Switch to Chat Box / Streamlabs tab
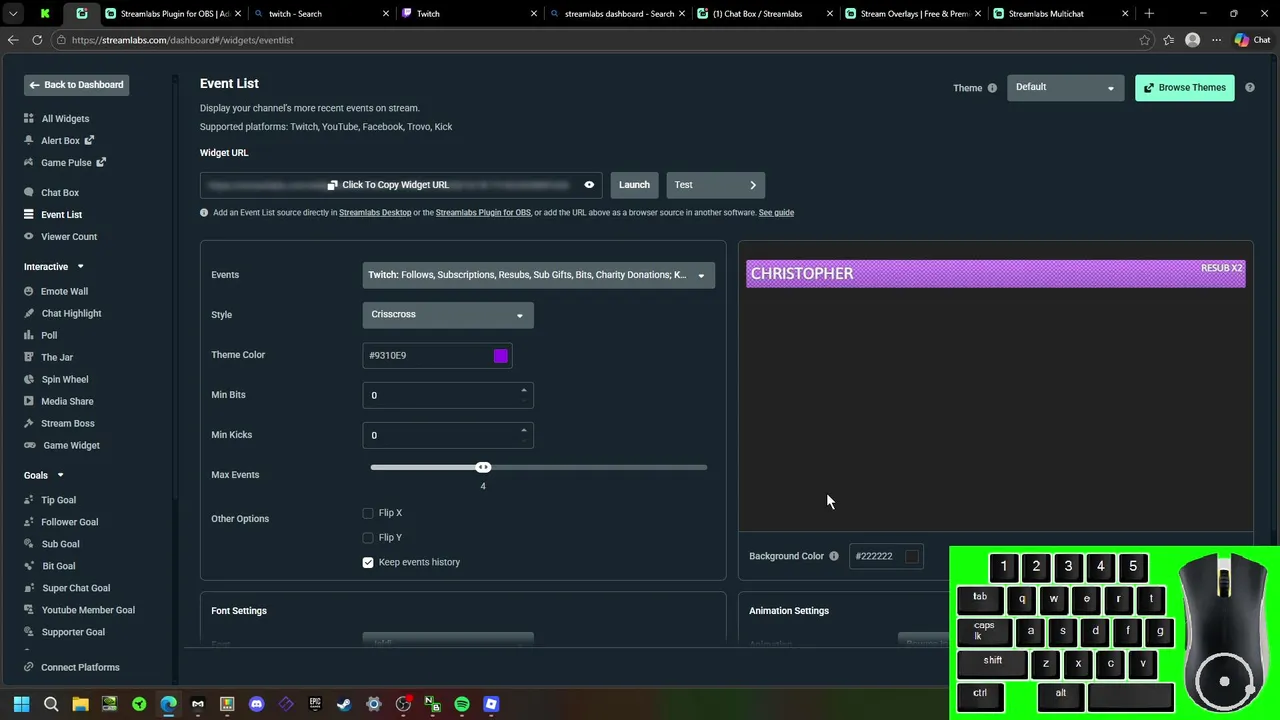Viewport: 1280px width, 720px height. [764, 14]
